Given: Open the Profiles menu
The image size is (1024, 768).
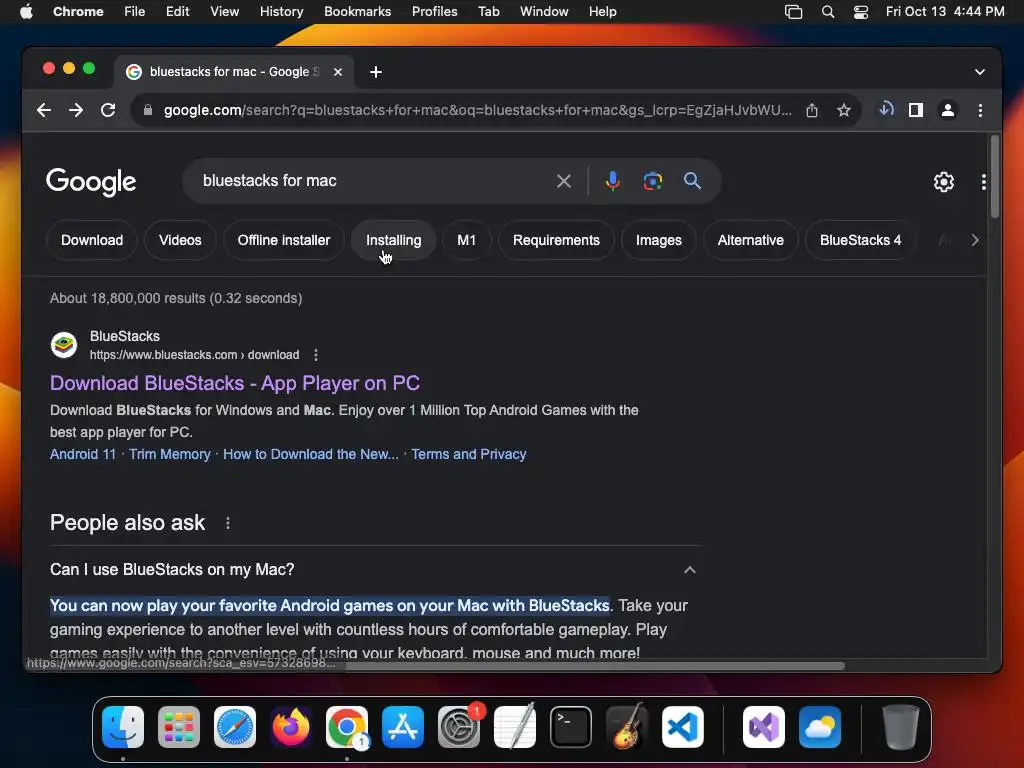Looking at the screenshot, I should 434,12.
